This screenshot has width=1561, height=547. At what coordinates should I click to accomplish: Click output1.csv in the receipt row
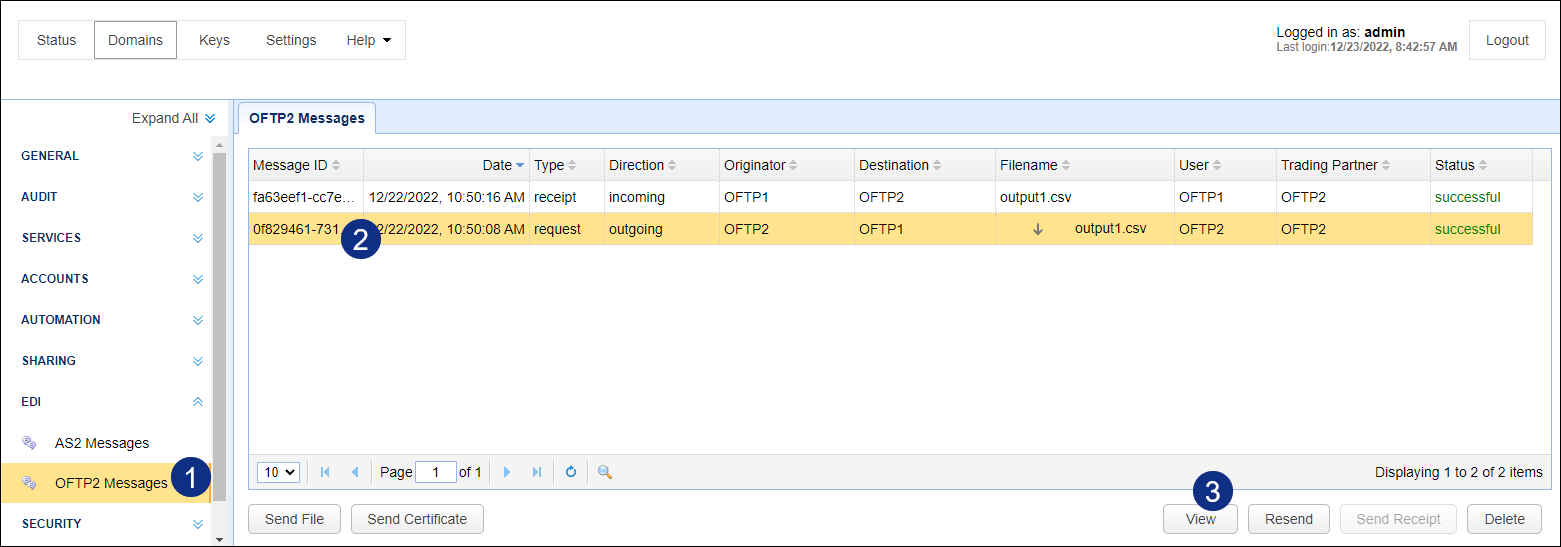[1036, 197]
